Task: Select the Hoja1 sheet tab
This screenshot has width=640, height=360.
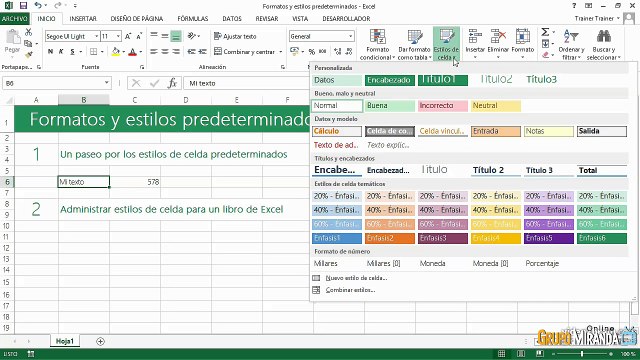Action: click(65, 341)
